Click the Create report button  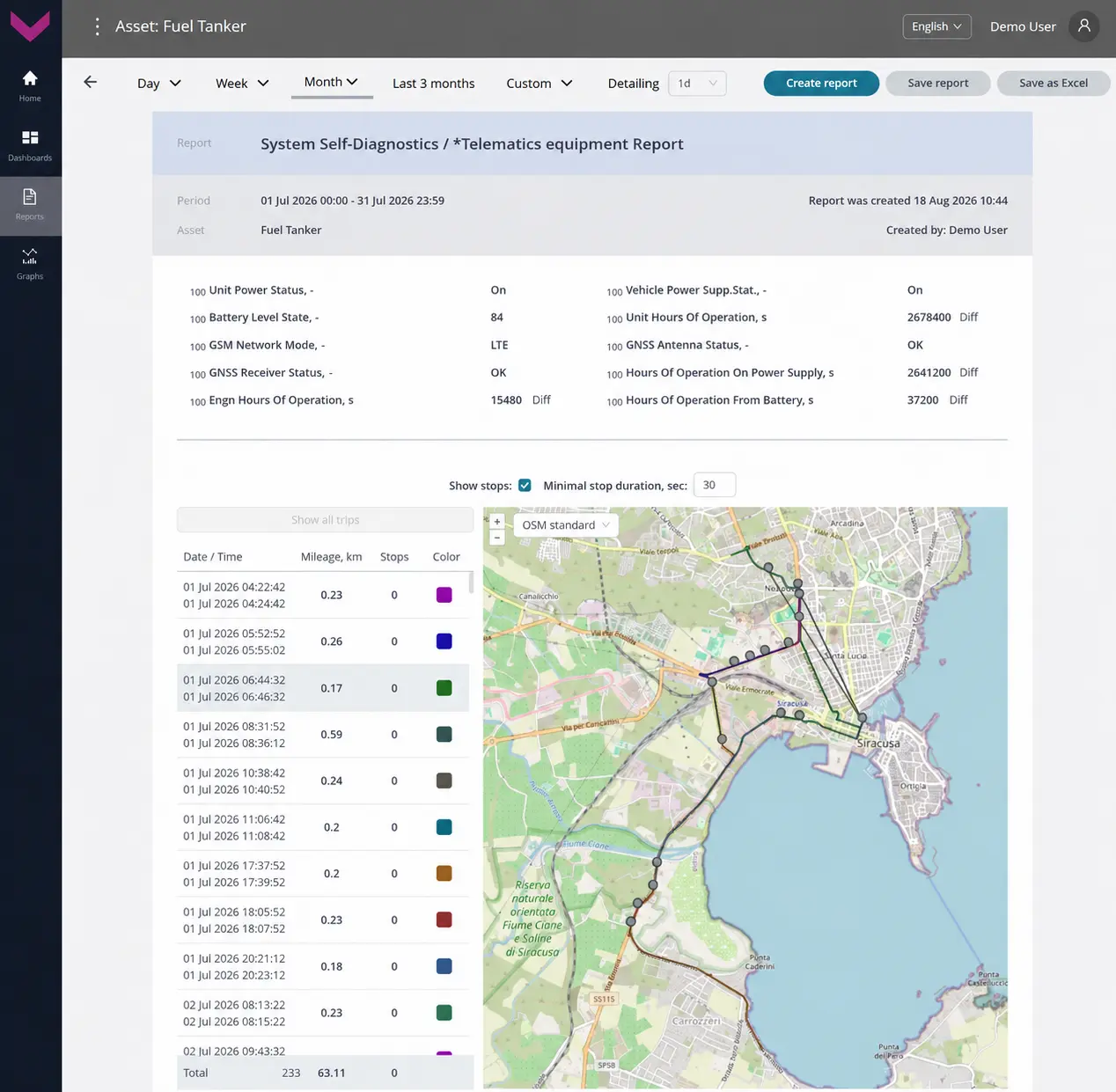(821, 83)
